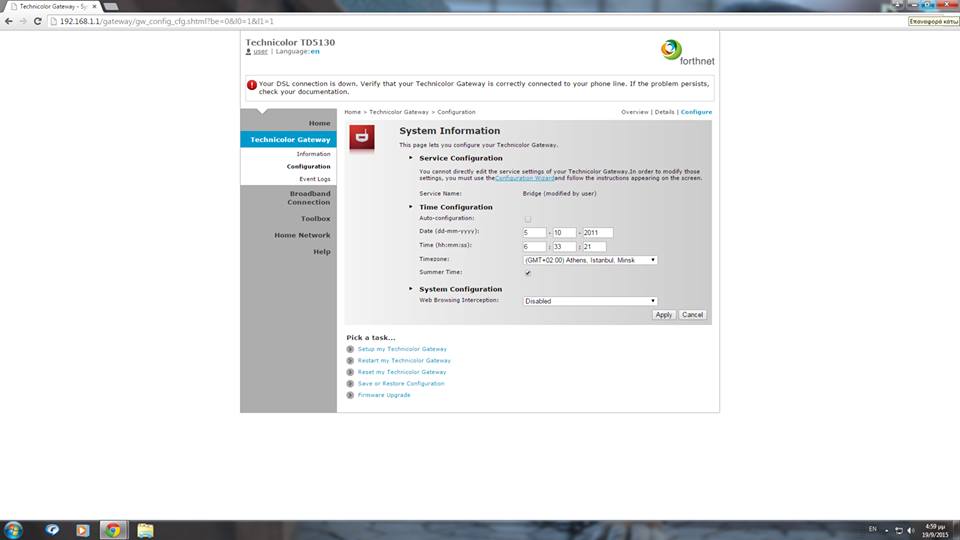
Task: Open the Configuration submenu item
Action: [309, 167]
